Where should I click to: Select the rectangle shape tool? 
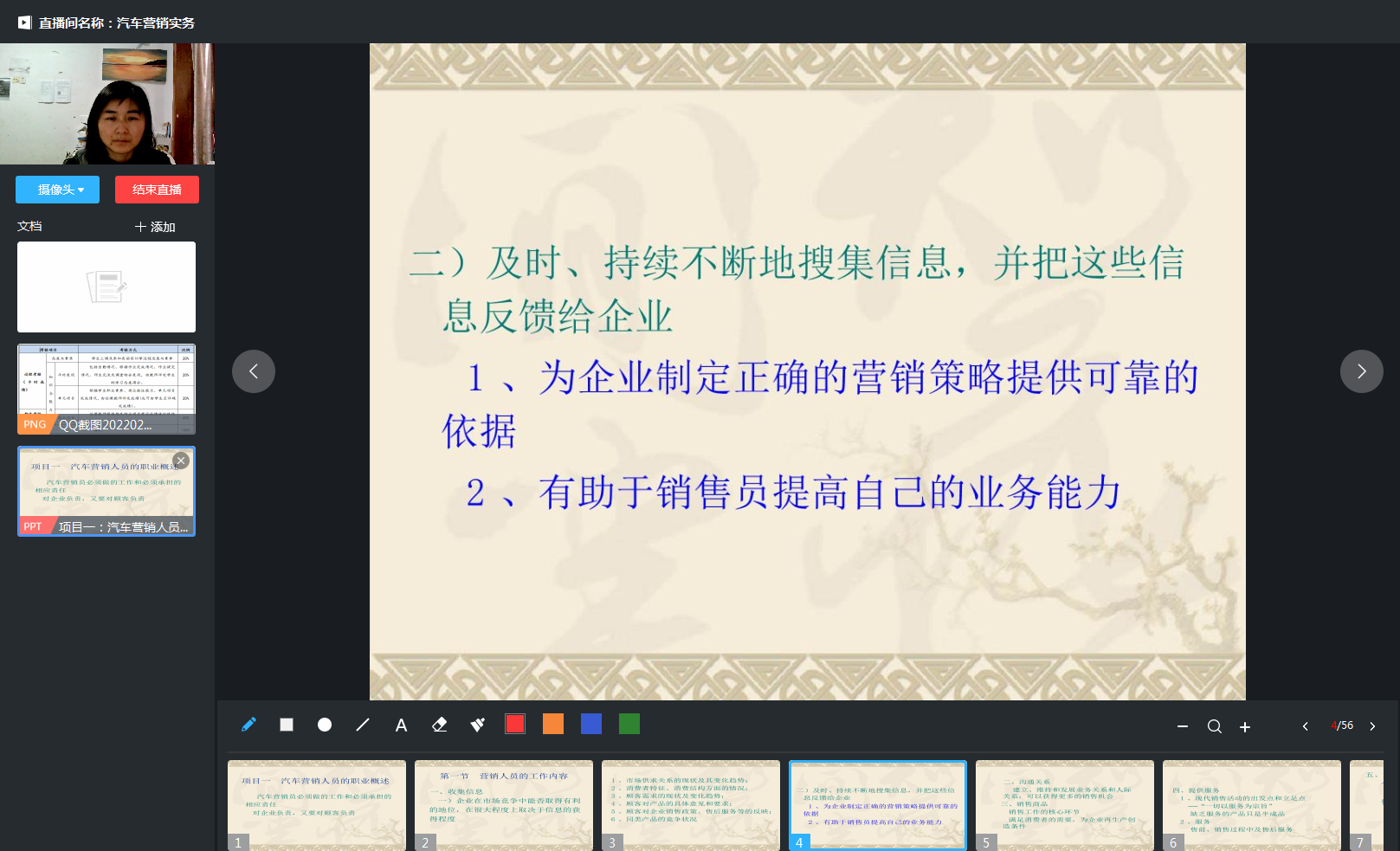(x=287, y=725)
